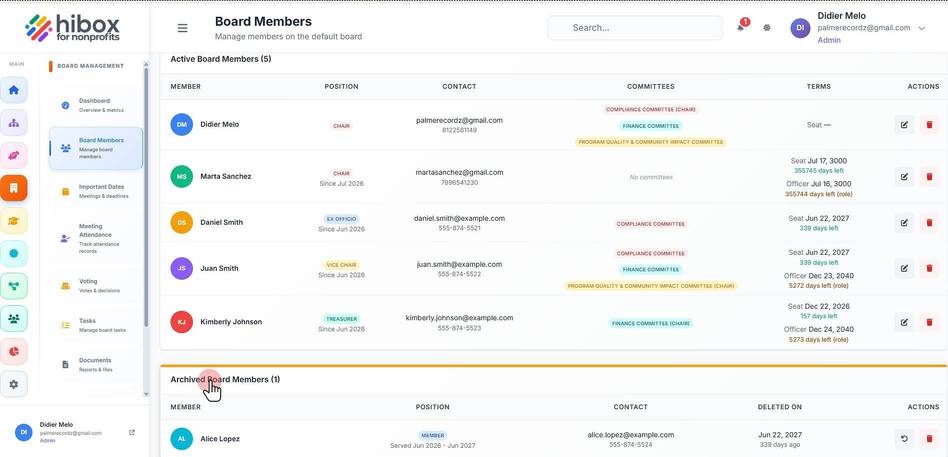The width and height of the screenshot is (948, 457).
Task: Click the board management sidebar scrollbar
Action: [x=146, y=199]
